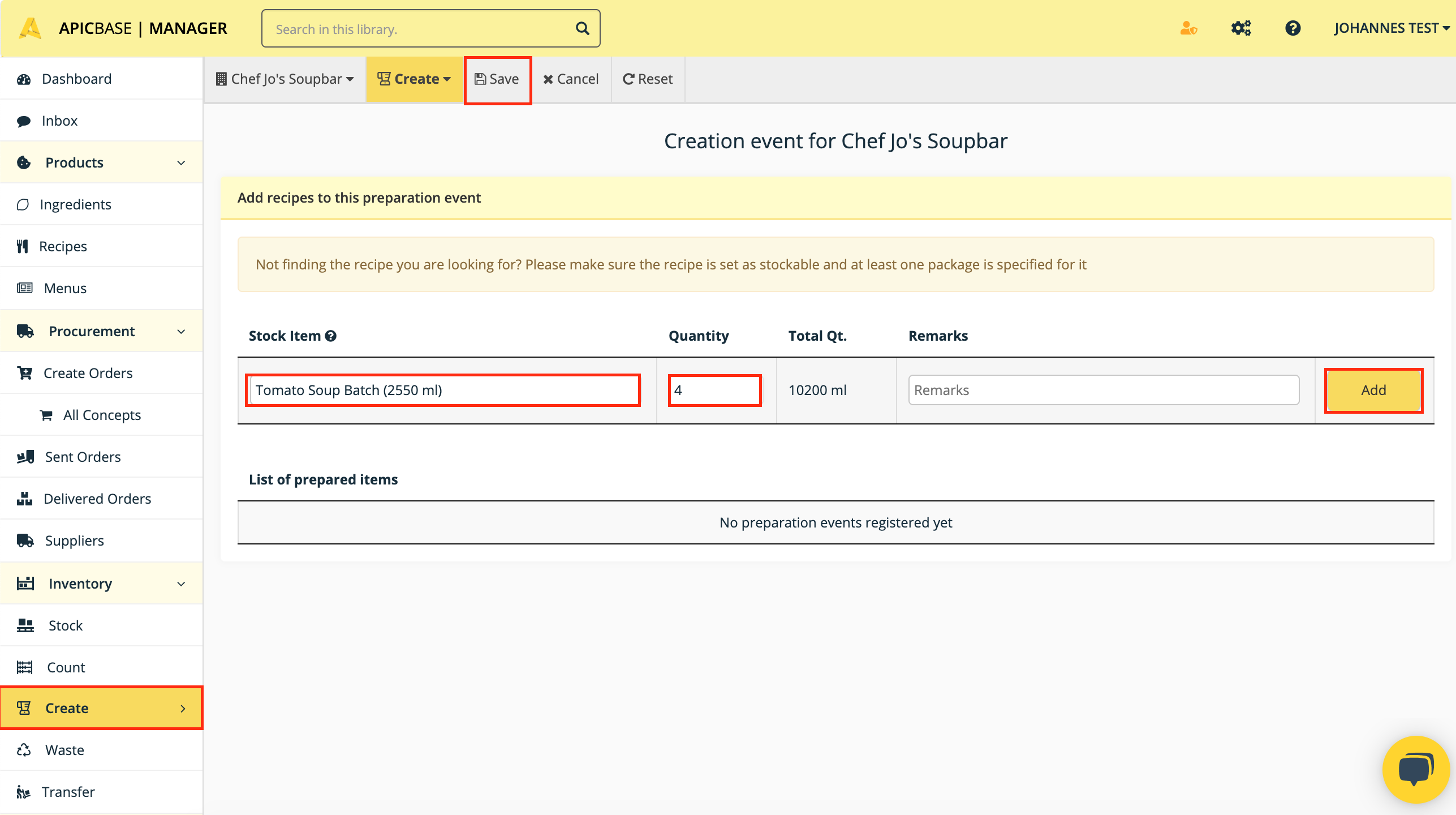Add the Tomato Soup Batch item
This screenshot has width=1456, height=815.
click(1373, 391)
